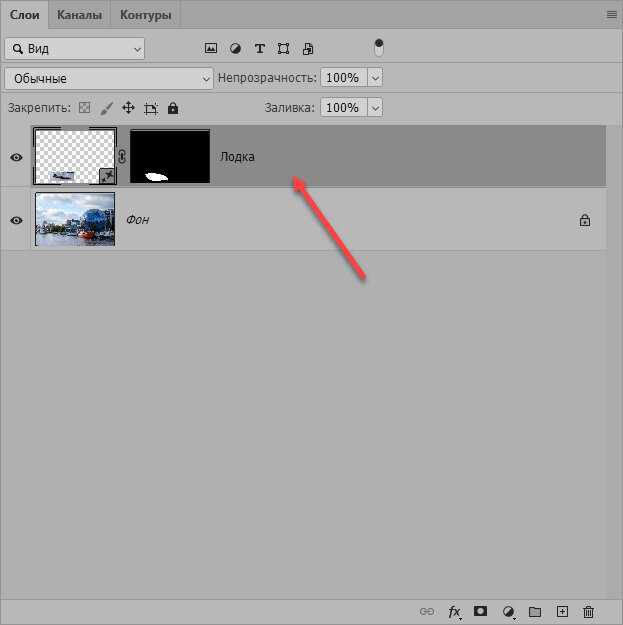Lock transparent pixels icon
Screen dimensions: 623x625
[x=85, y=108]
